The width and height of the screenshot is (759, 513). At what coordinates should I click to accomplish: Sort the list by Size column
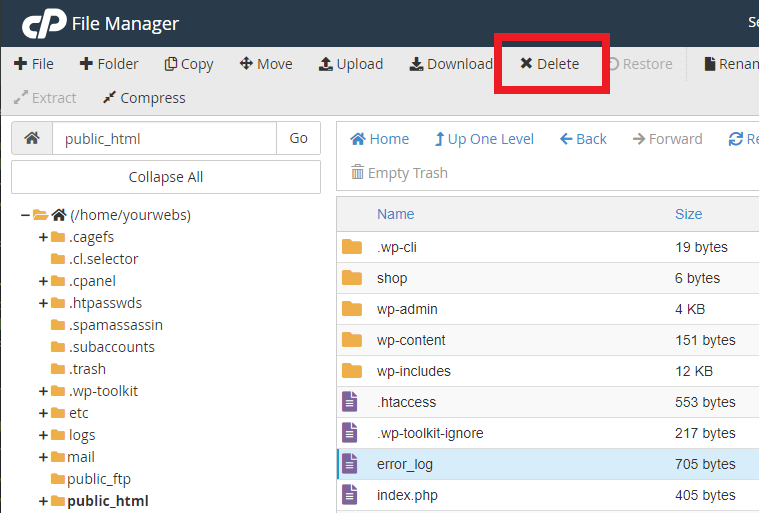pos(688,214)
